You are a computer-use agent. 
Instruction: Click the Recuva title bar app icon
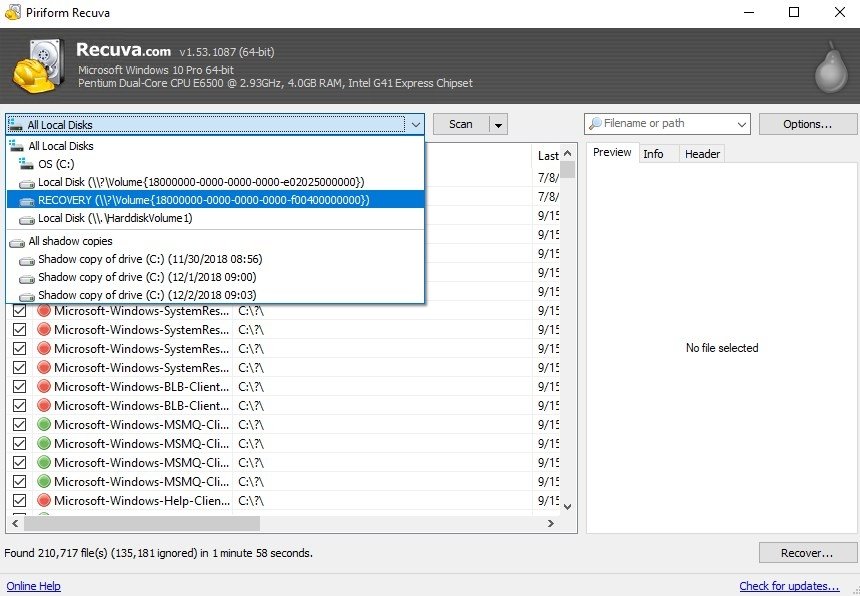[x=13, y=12]
